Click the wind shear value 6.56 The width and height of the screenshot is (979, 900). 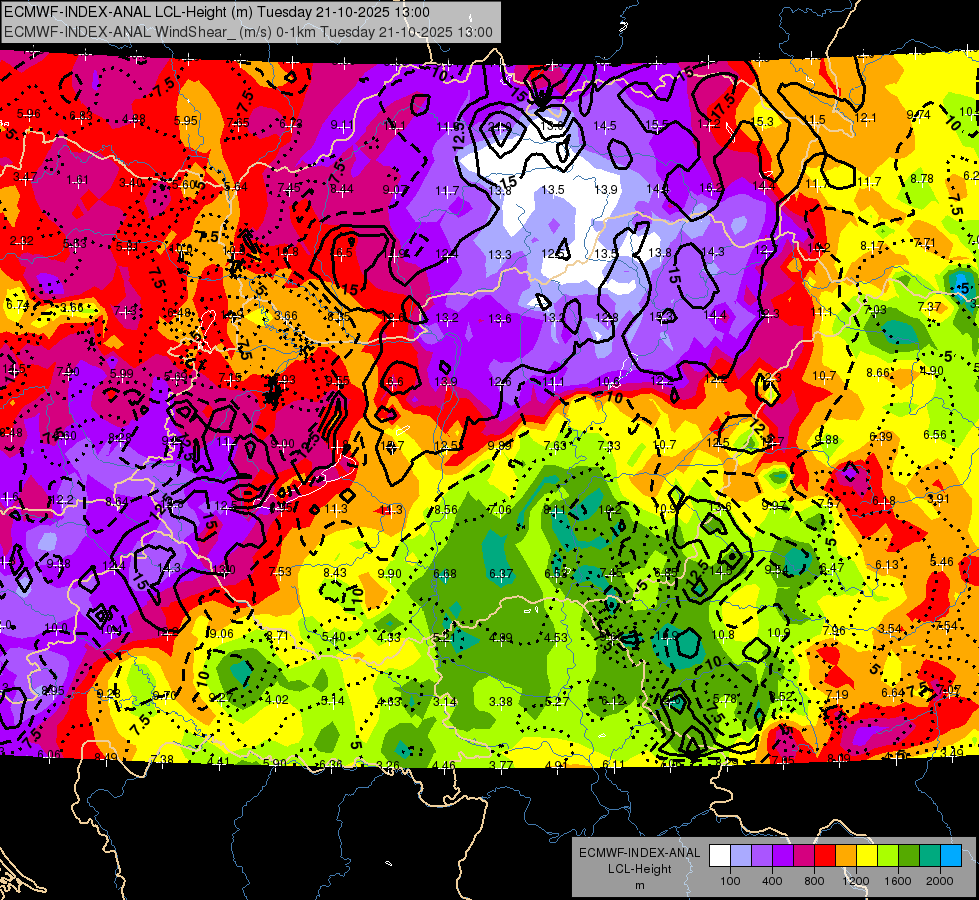point(935,435)
